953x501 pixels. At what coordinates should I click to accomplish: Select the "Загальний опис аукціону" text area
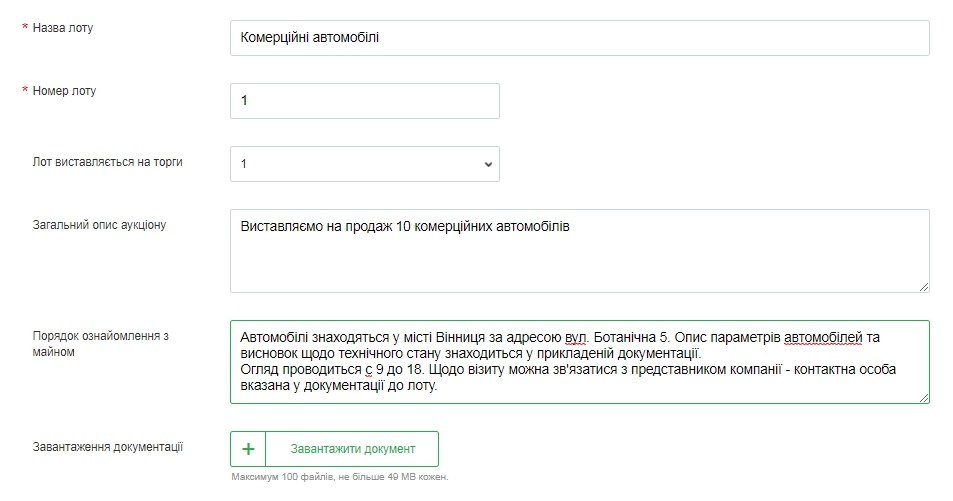tap(579, 251)
